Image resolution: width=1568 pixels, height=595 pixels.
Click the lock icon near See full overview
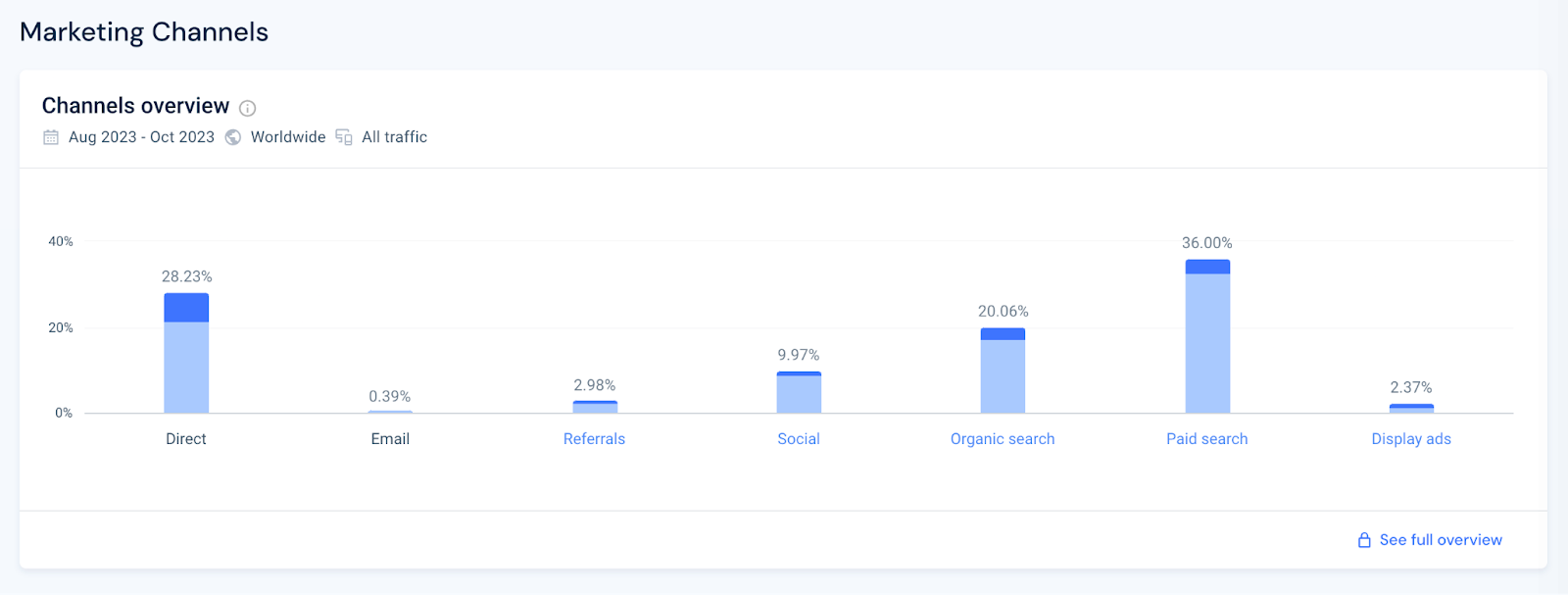(x=1364, y=540)
